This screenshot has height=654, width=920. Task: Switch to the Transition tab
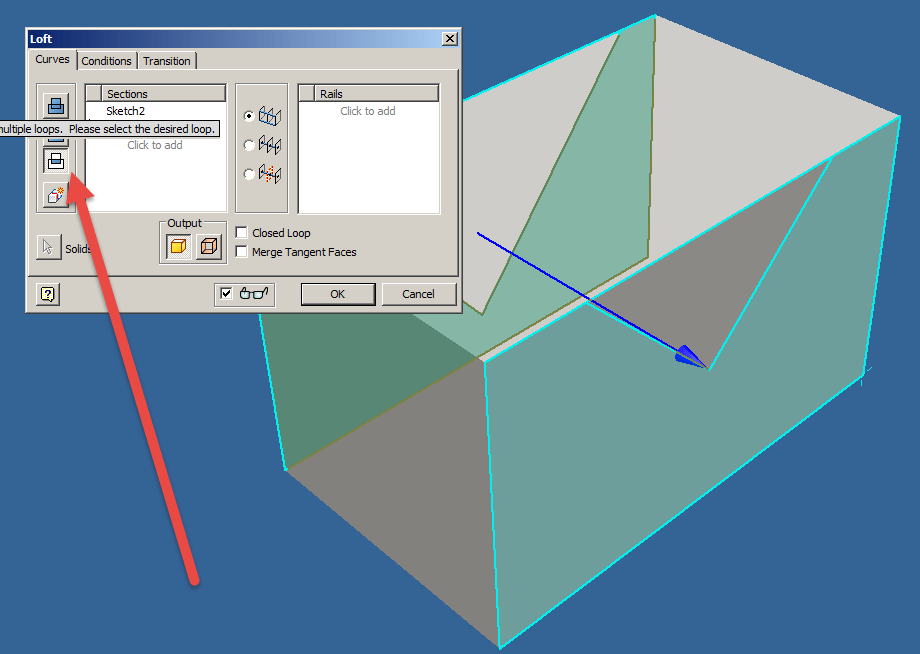[166, 61]
